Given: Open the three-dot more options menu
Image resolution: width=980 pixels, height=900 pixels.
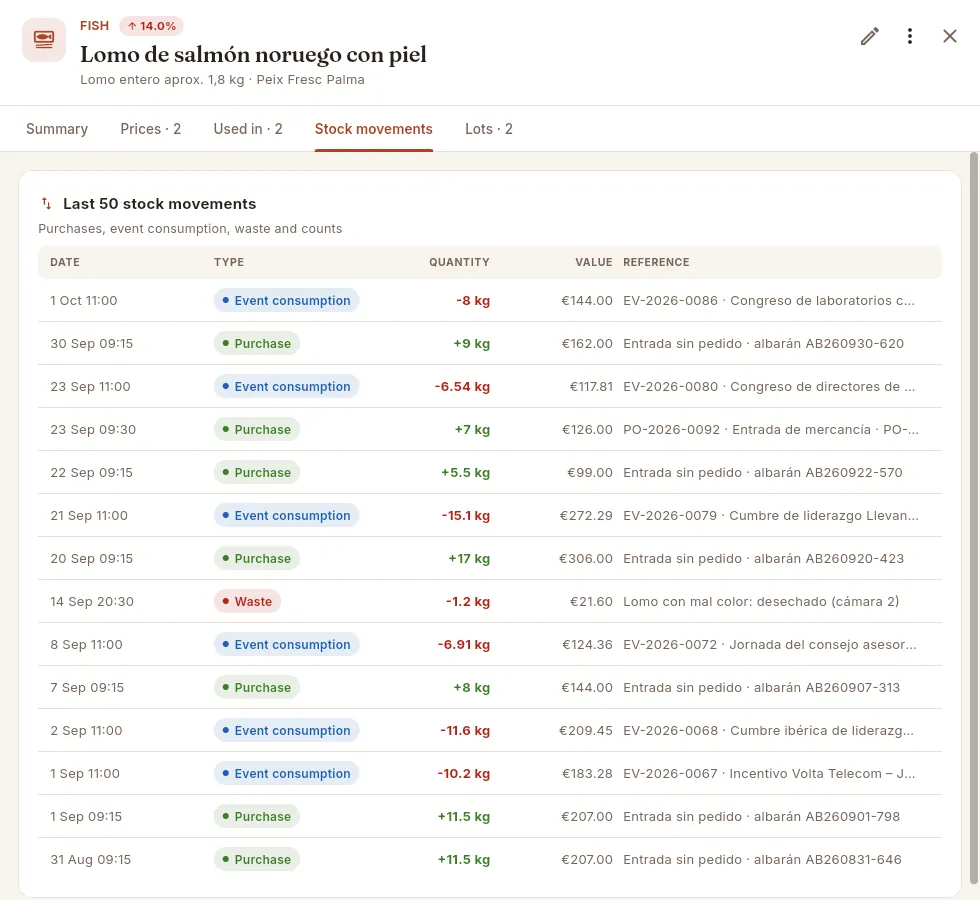Looking at the screenshot, I should [909, 36].
